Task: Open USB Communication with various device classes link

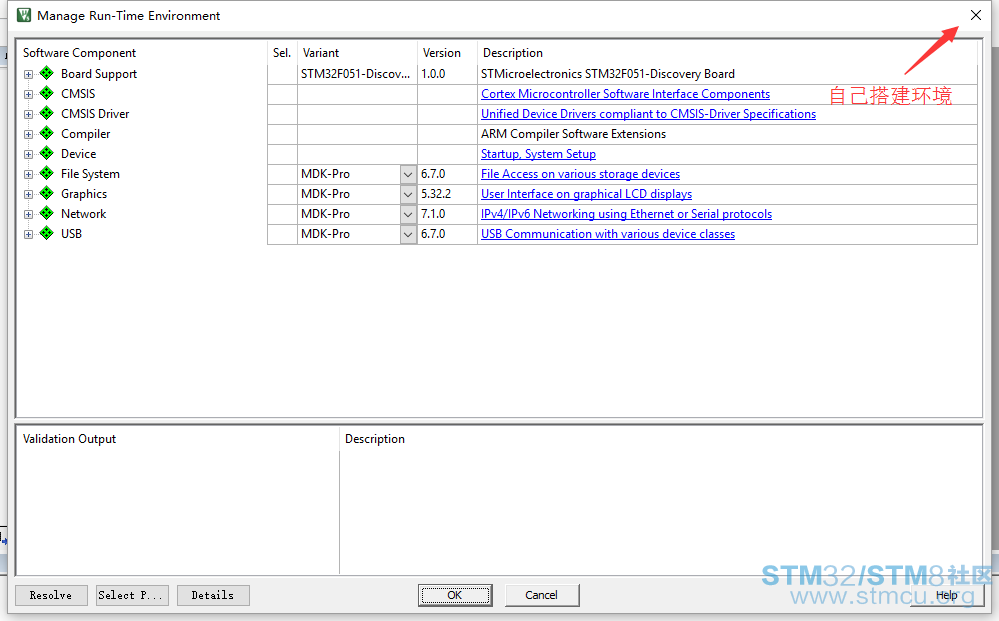Action: (608, 234)
